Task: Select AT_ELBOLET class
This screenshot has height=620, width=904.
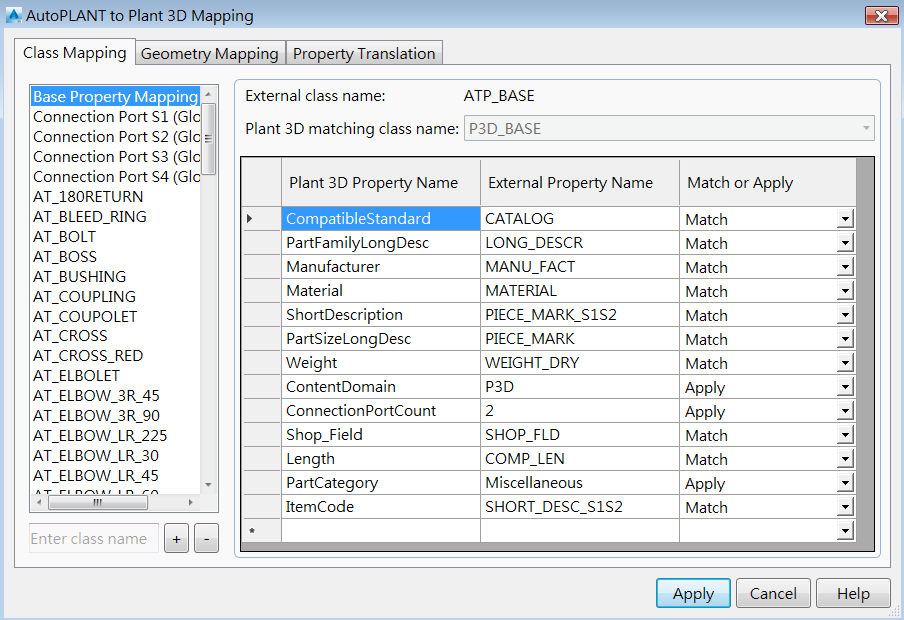Action: [x=115, y=375]
